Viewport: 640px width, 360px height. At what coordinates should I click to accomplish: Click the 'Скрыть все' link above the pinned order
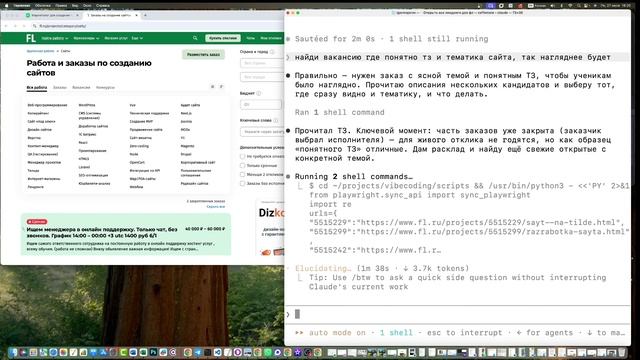216,207
